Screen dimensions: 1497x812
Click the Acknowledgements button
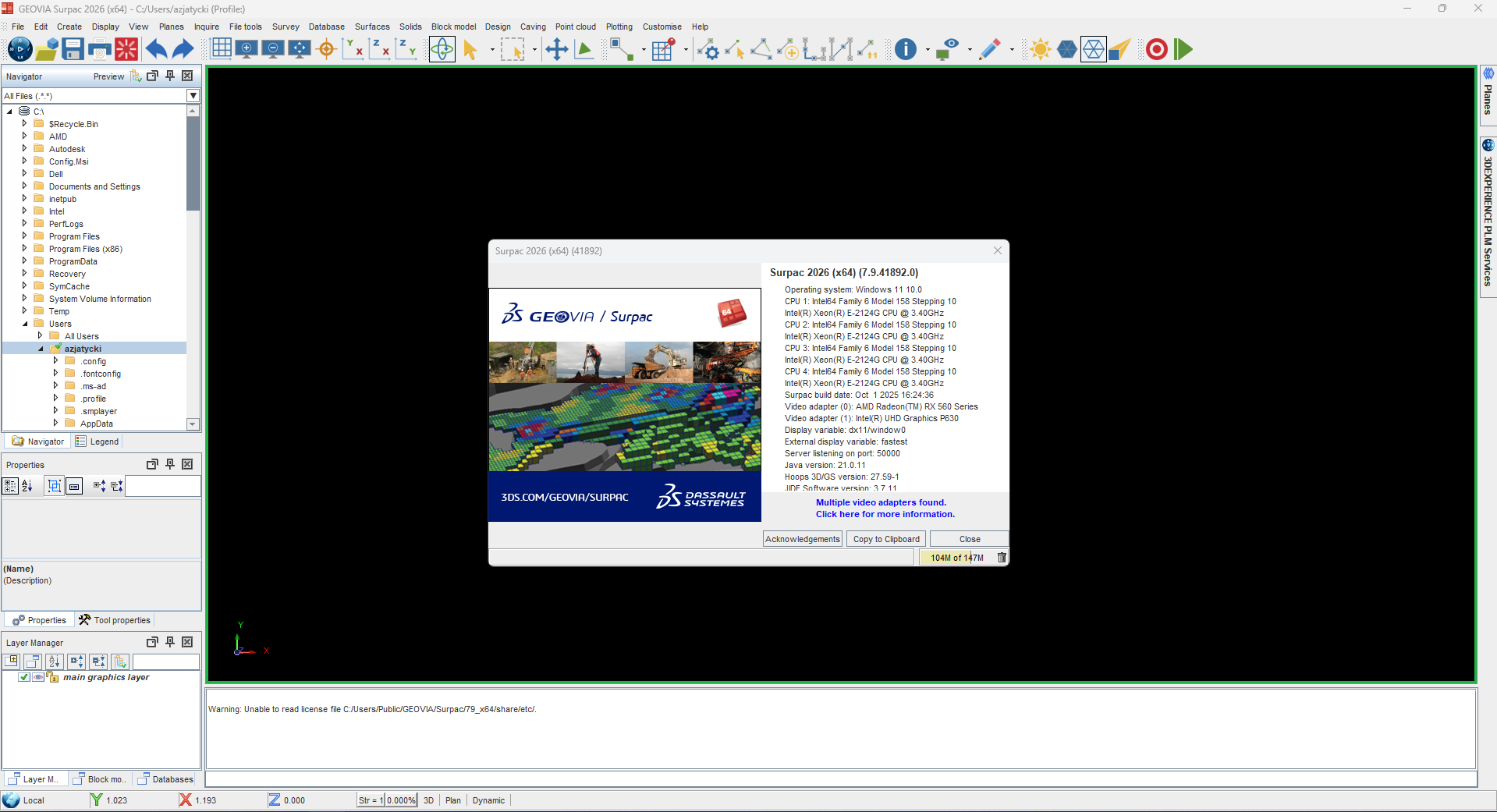tap(803, 539)
